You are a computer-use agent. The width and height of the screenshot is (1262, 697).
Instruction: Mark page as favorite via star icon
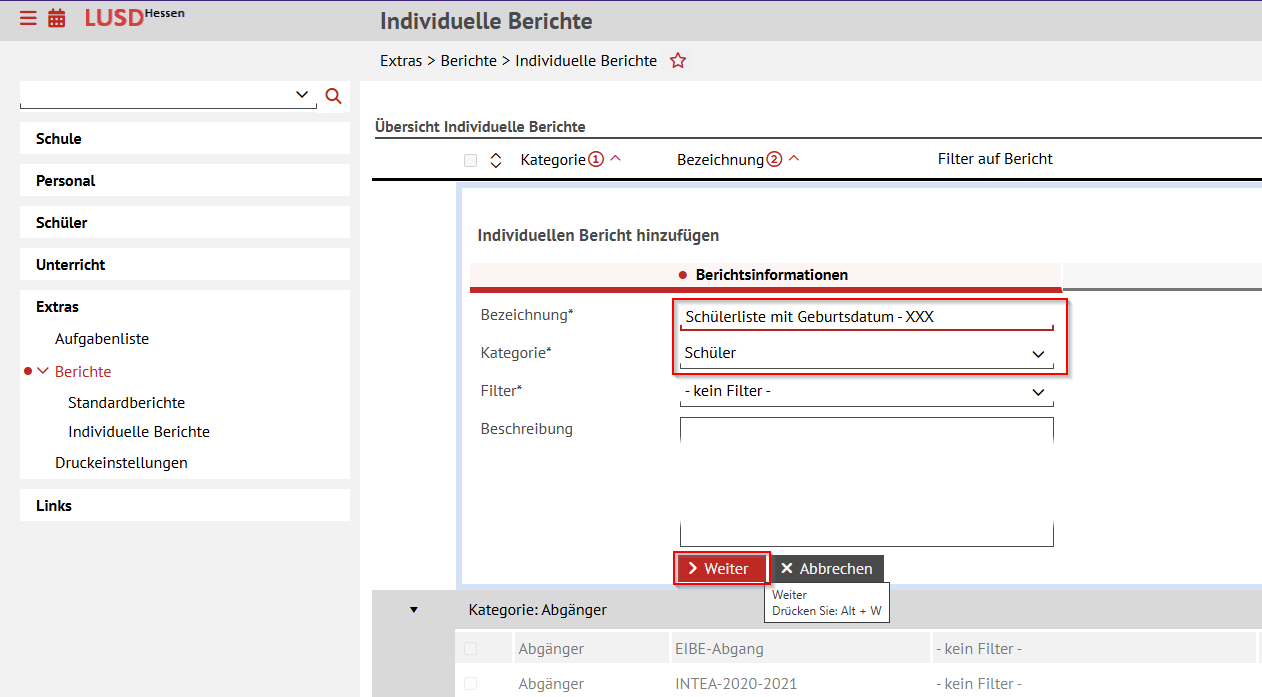pyautogui.click(x=678, y=60)
